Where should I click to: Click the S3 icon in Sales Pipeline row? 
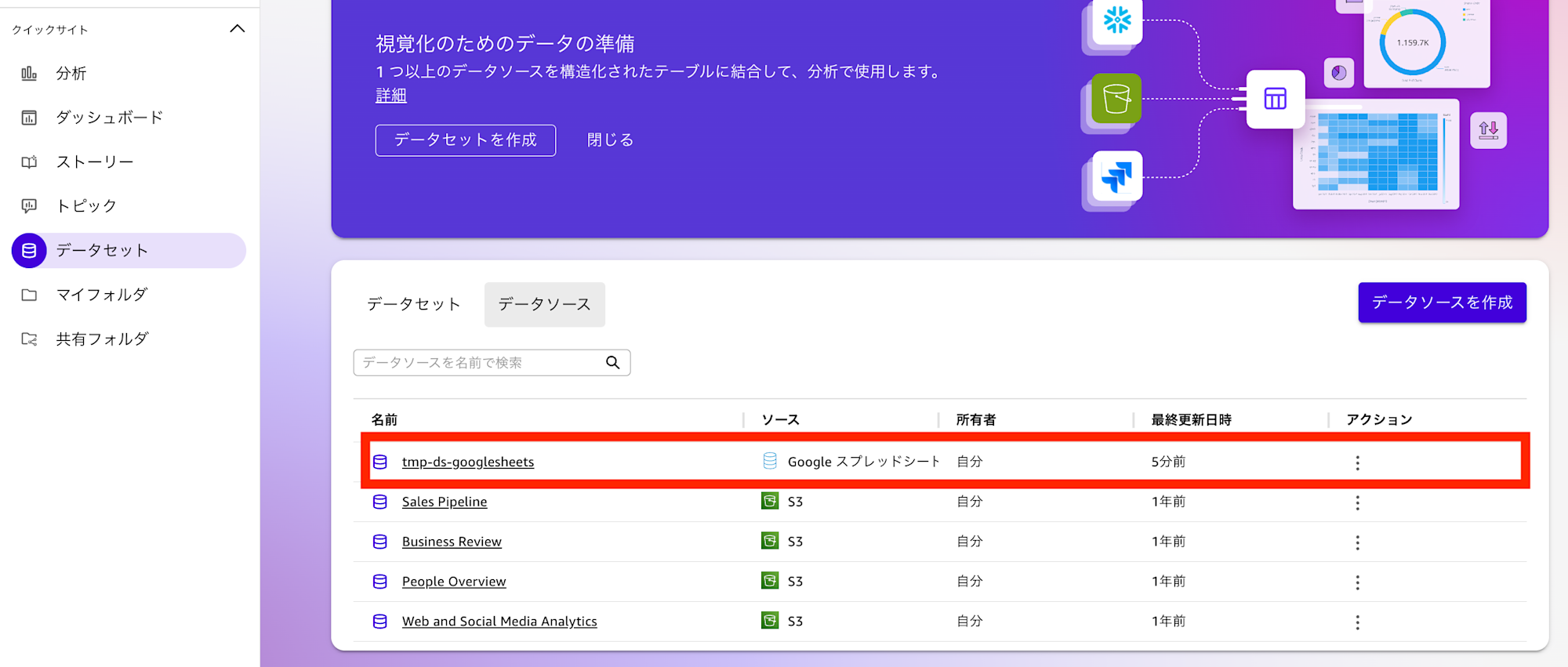point(770,502)
